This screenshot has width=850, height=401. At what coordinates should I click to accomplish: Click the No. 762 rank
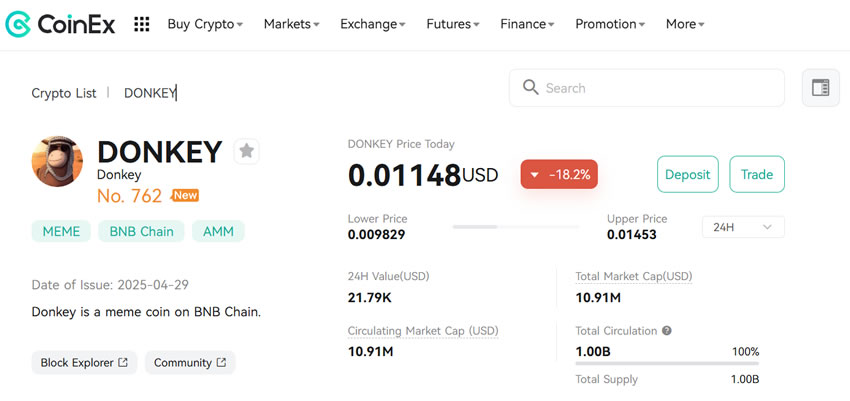(x=130, y=196)
